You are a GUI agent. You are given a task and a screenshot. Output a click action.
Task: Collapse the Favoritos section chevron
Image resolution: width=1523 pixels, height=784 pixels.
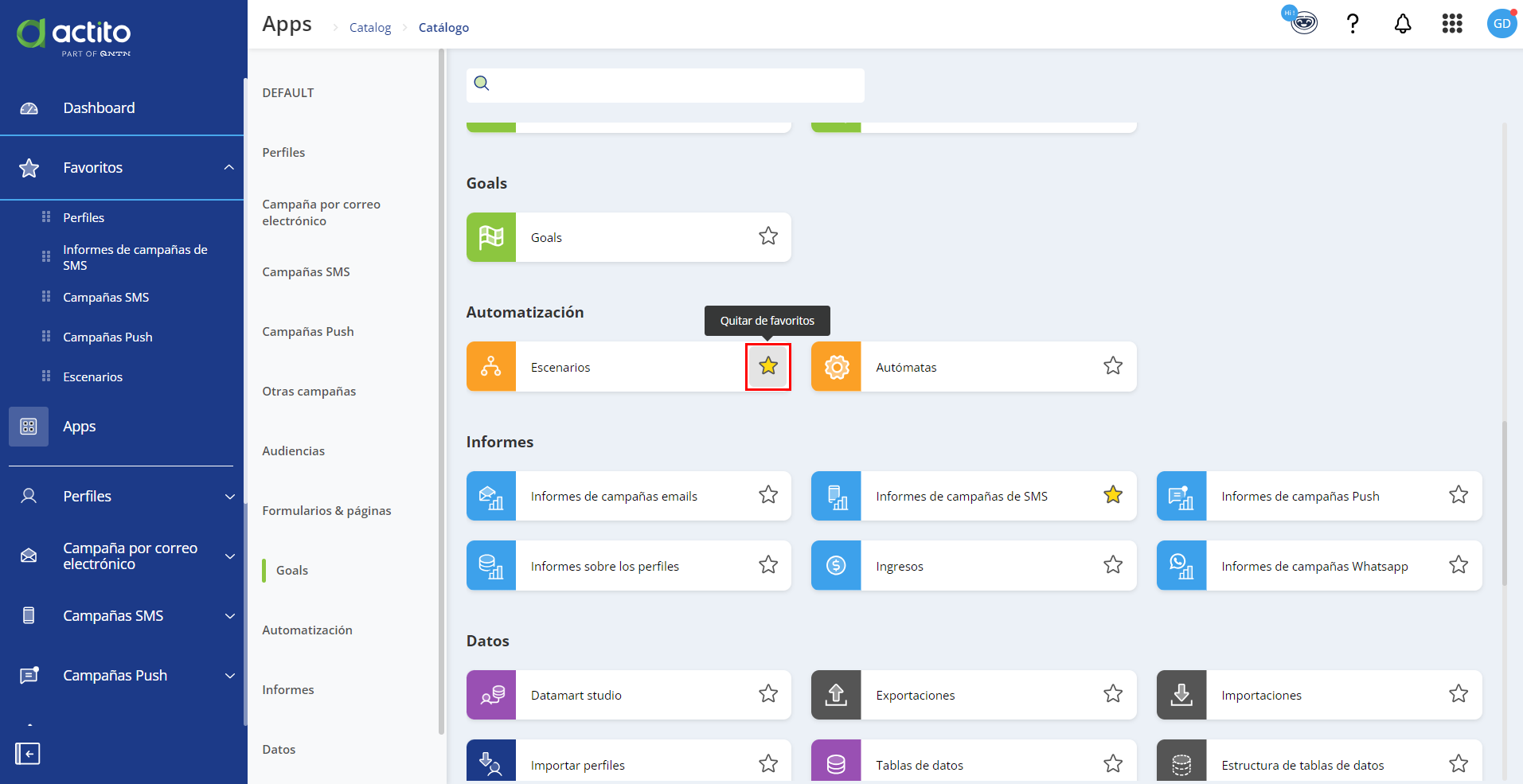tap(229, 167)
